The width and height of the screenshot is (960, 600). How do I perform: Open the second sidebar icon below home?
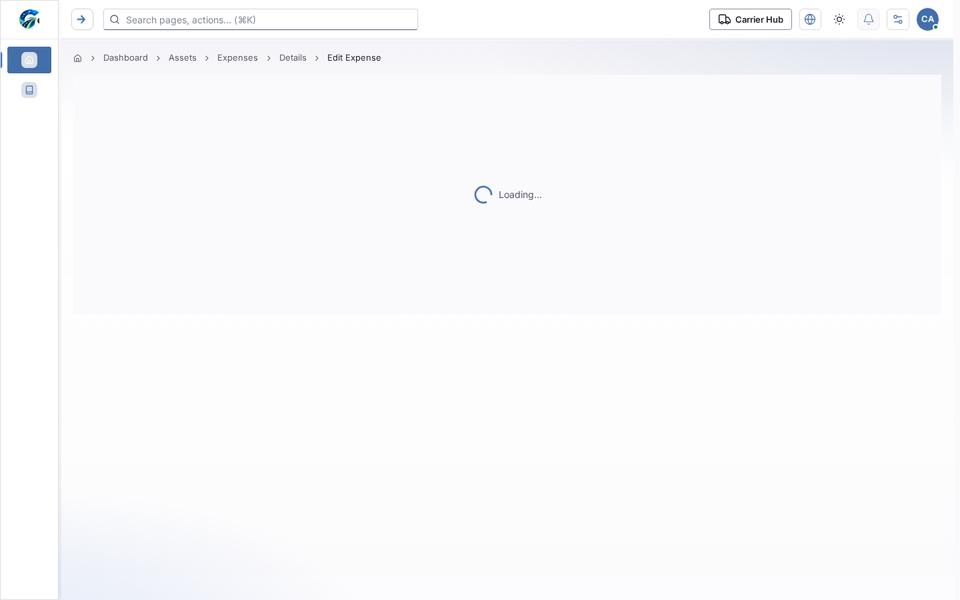tap(29, 90)
